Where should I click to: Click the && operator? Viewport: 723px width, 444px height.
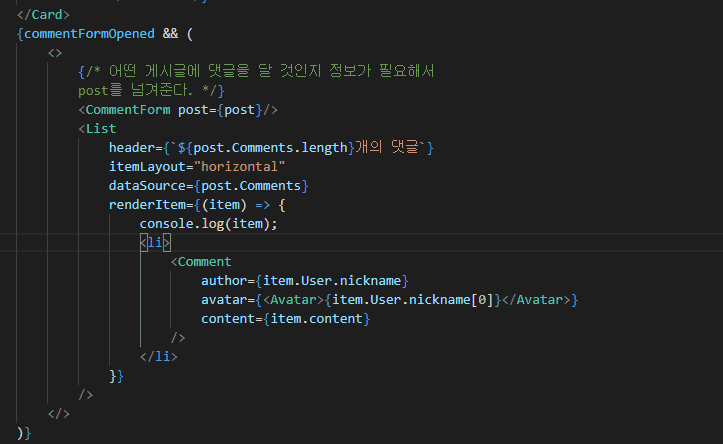pos(170,34)
